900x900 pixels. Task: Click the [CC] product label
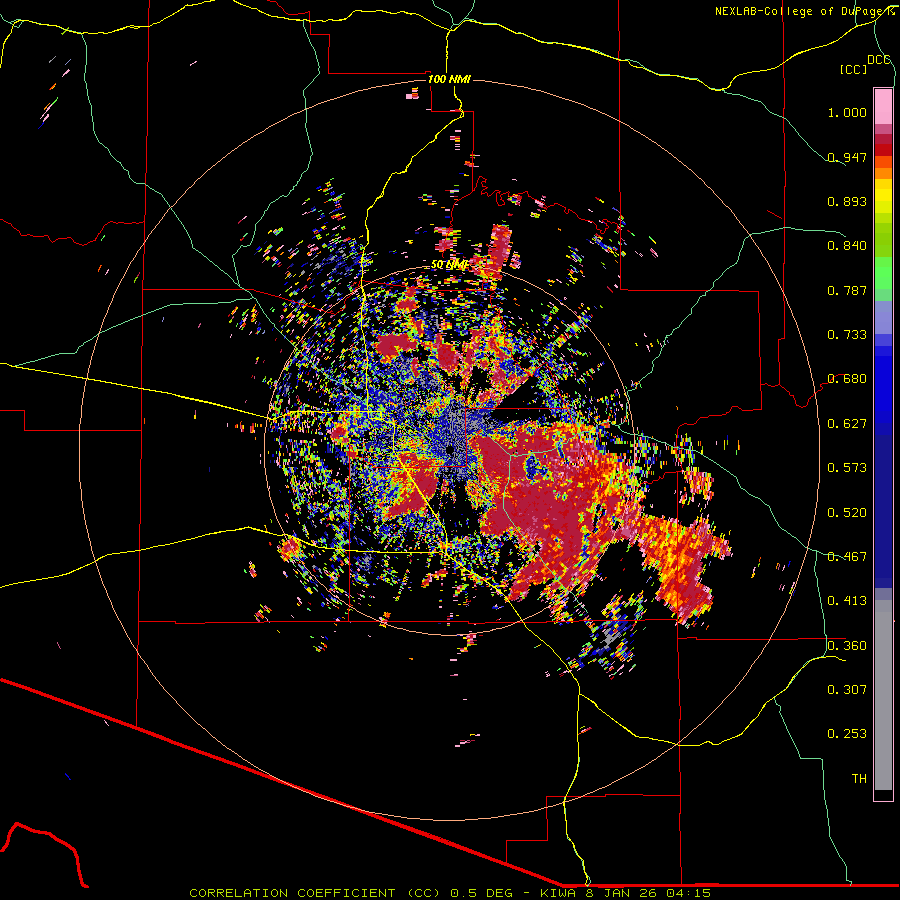853,69
